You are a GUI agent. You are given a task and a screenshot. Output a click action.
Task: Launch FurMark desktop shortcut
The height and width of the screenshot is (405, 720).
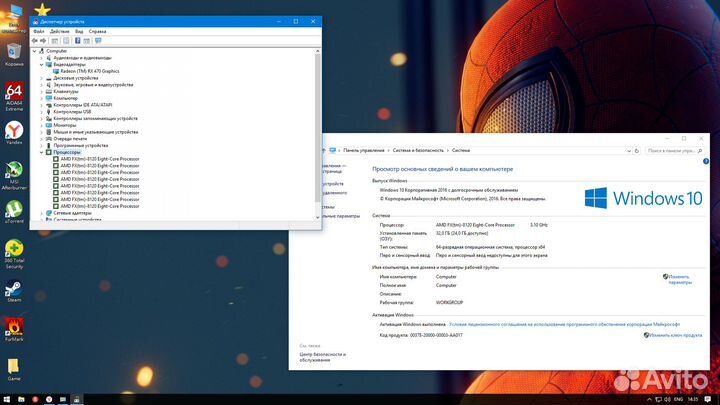14,329
